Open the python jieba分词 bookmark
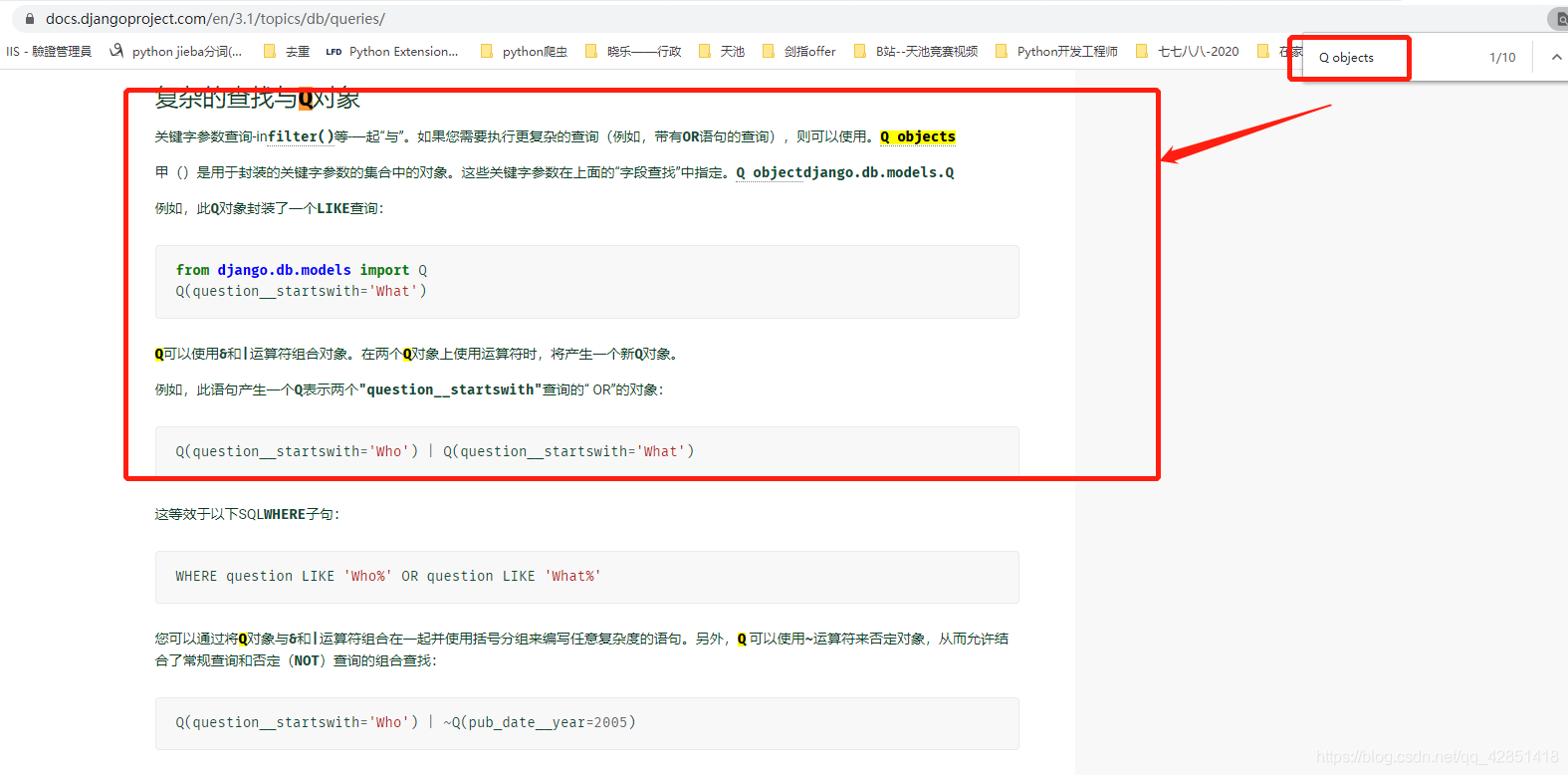 coord(176,52)
